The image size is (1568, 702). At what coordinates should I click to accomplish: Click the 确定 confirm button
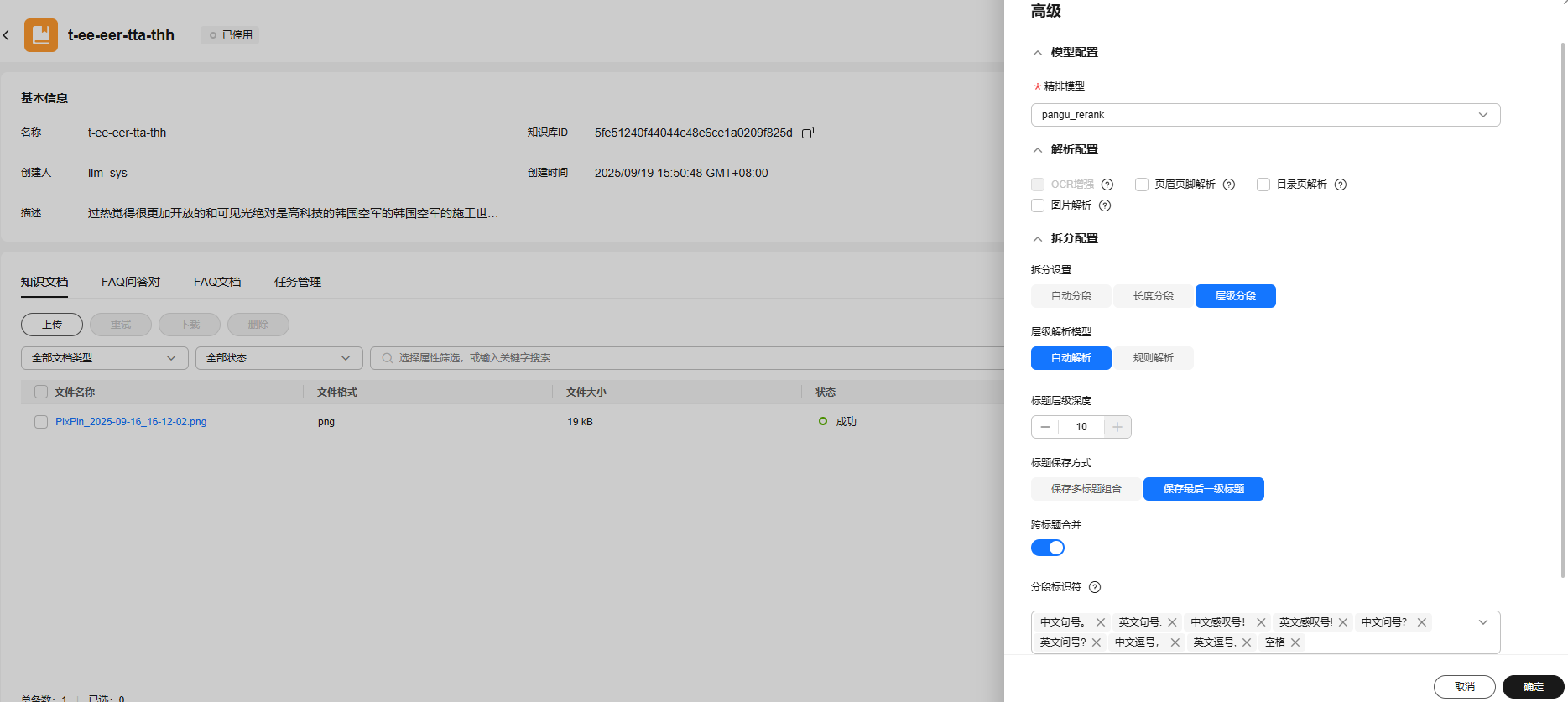(1533, 687)
